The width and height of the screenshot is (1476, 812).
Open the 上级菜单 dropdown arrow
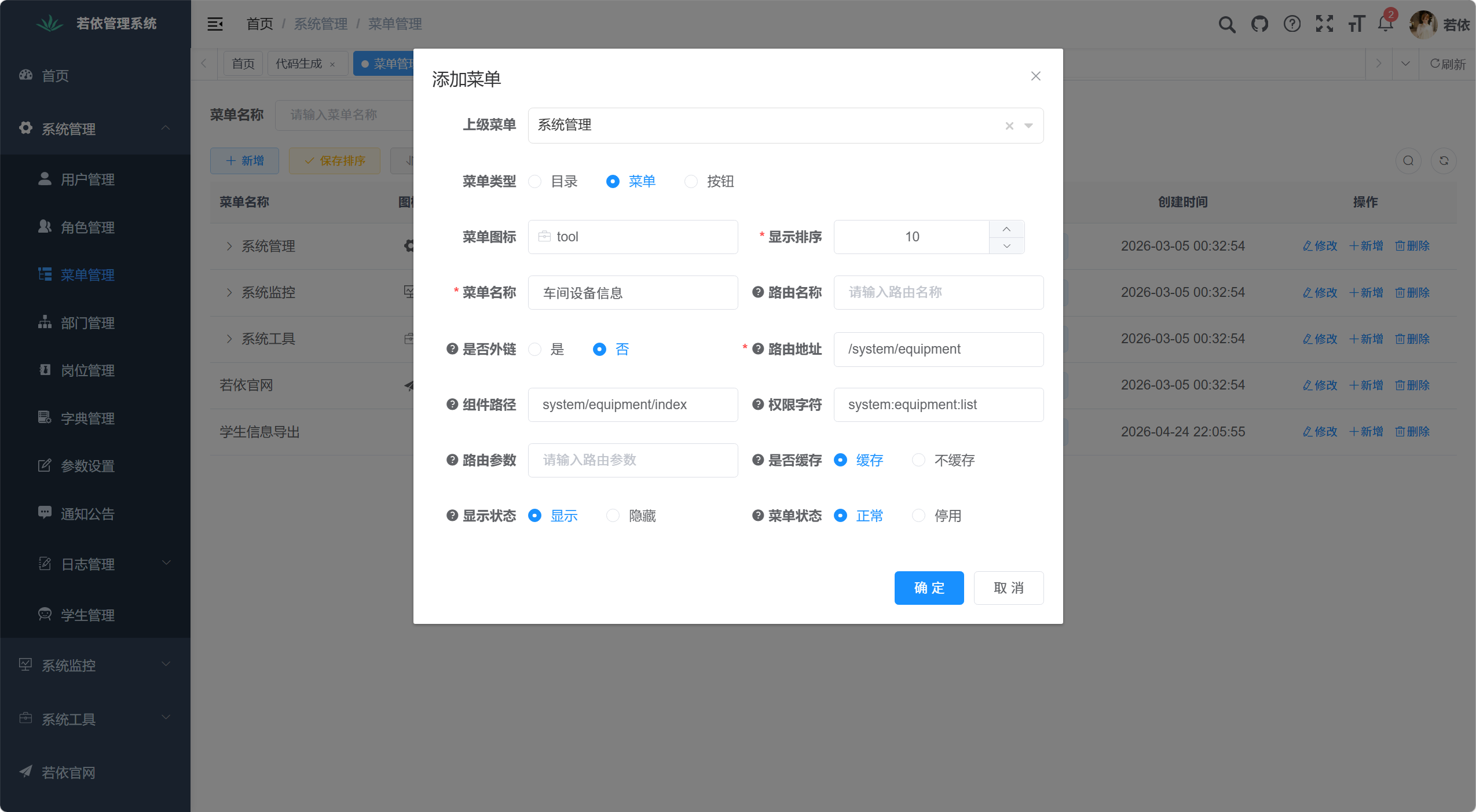[1028, 126]
